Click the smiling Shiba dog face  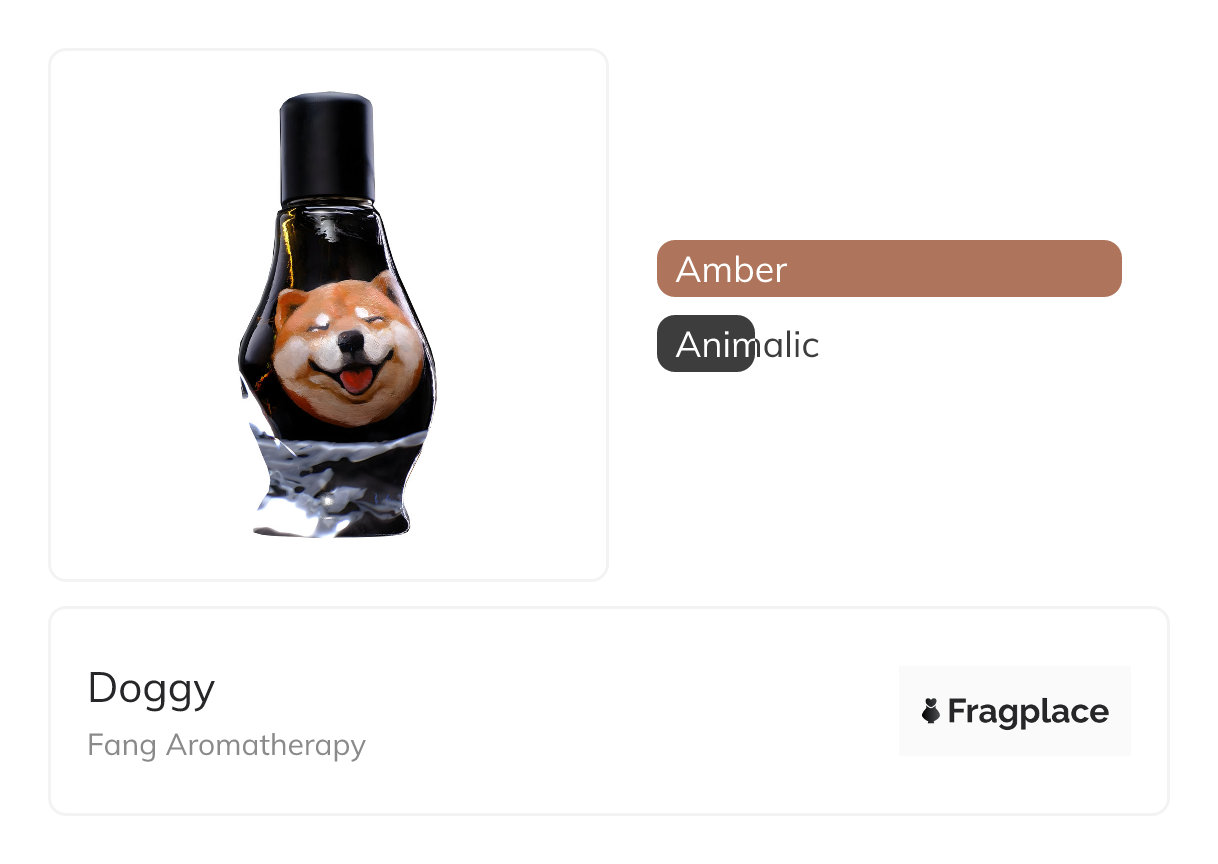[x=339, y=347]
